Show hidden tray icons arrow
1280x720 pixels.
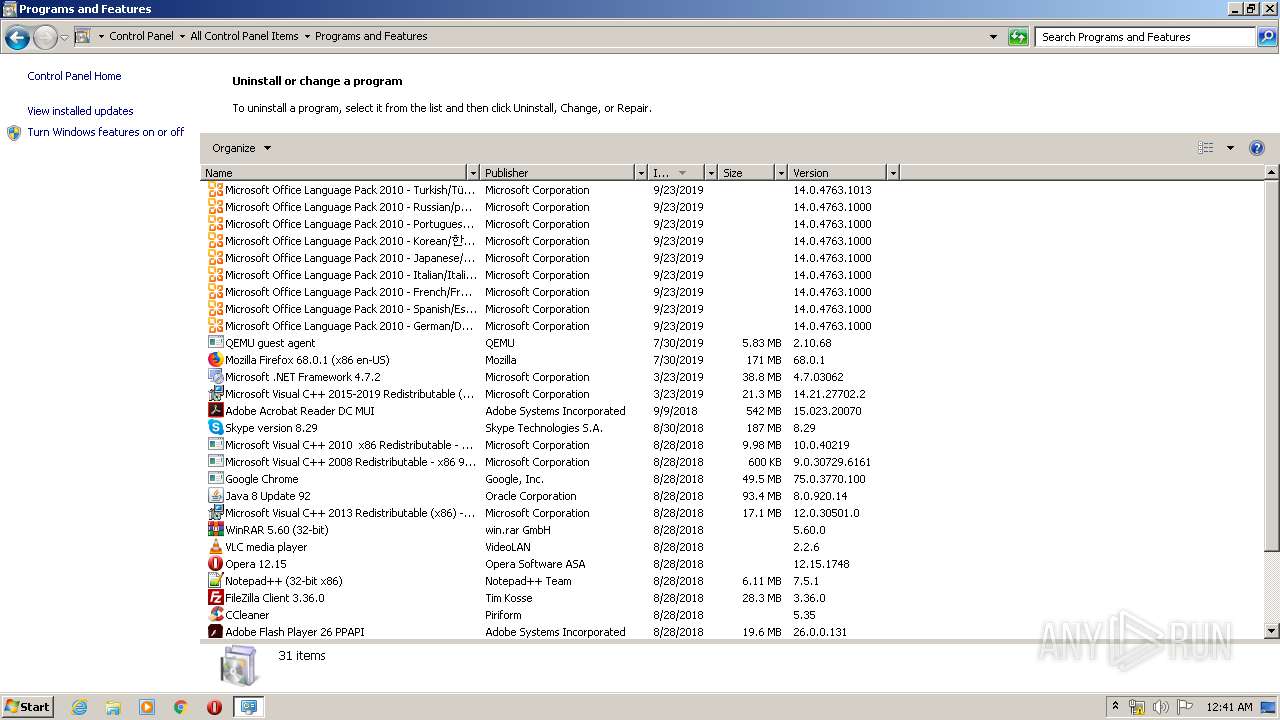click(x=1115, y=706)
